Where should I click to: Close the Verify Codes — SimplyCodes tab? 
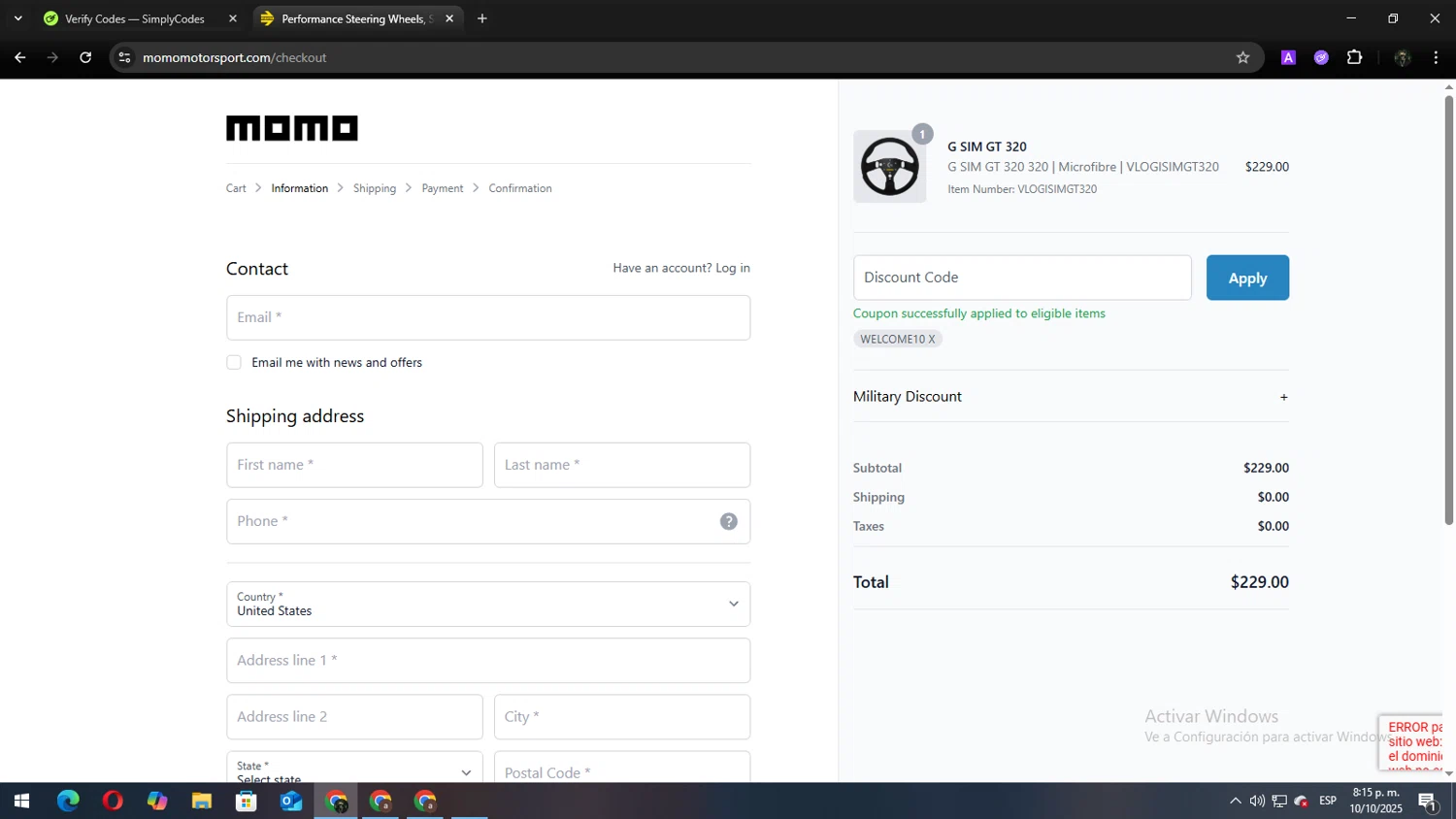pos(233,18)
